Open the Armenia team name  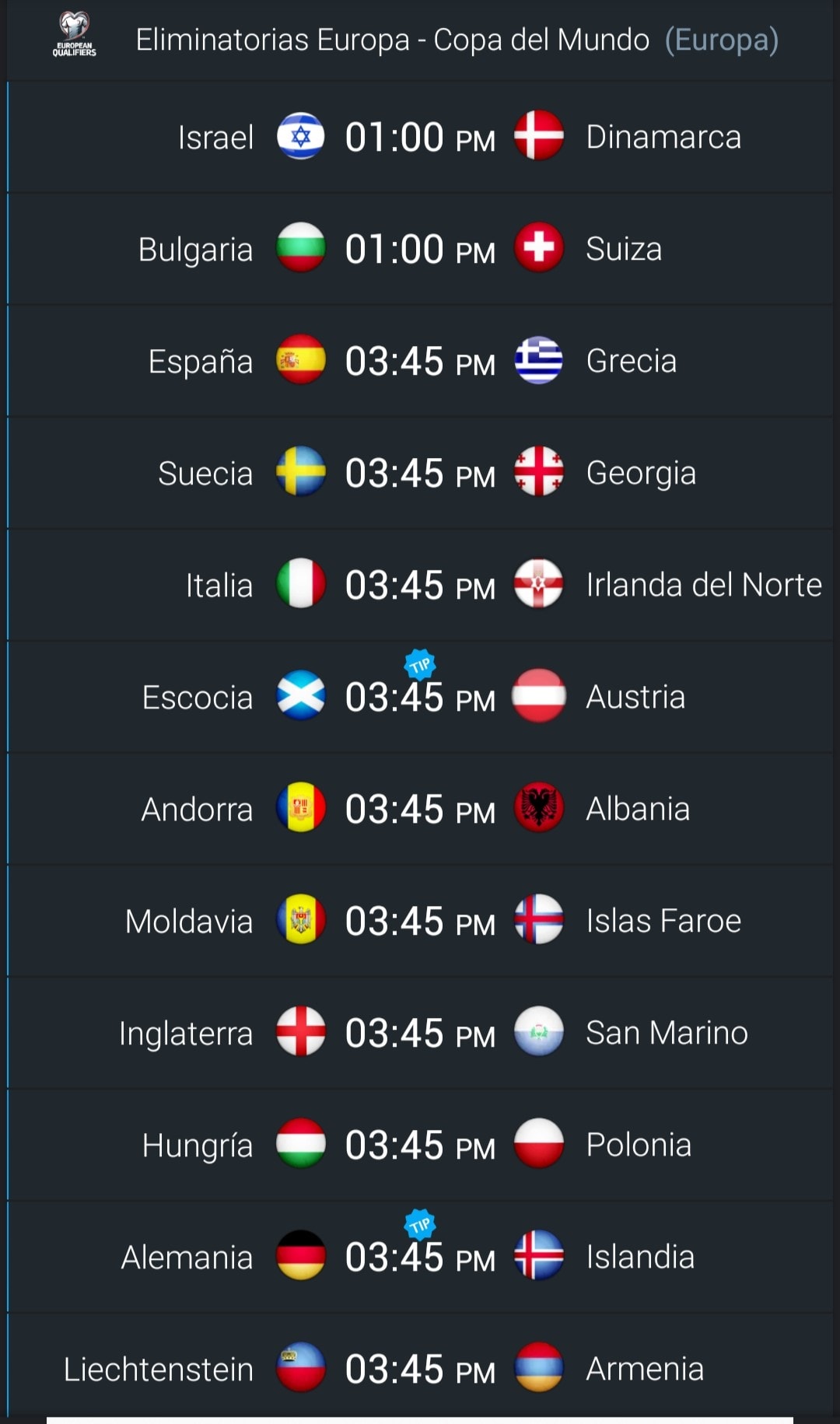click(x=645, y=1369)
